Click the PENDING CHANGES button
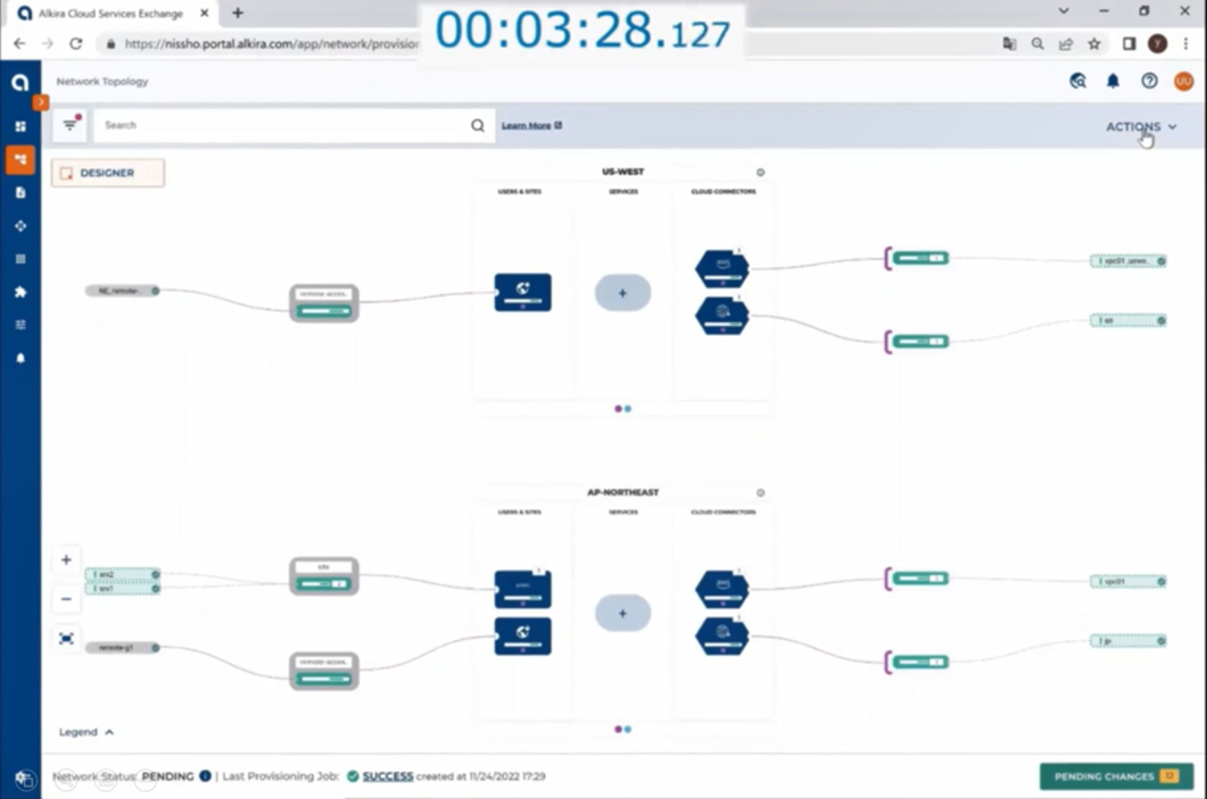This screenshot has height=799, width=1207. coord(1115,776)
